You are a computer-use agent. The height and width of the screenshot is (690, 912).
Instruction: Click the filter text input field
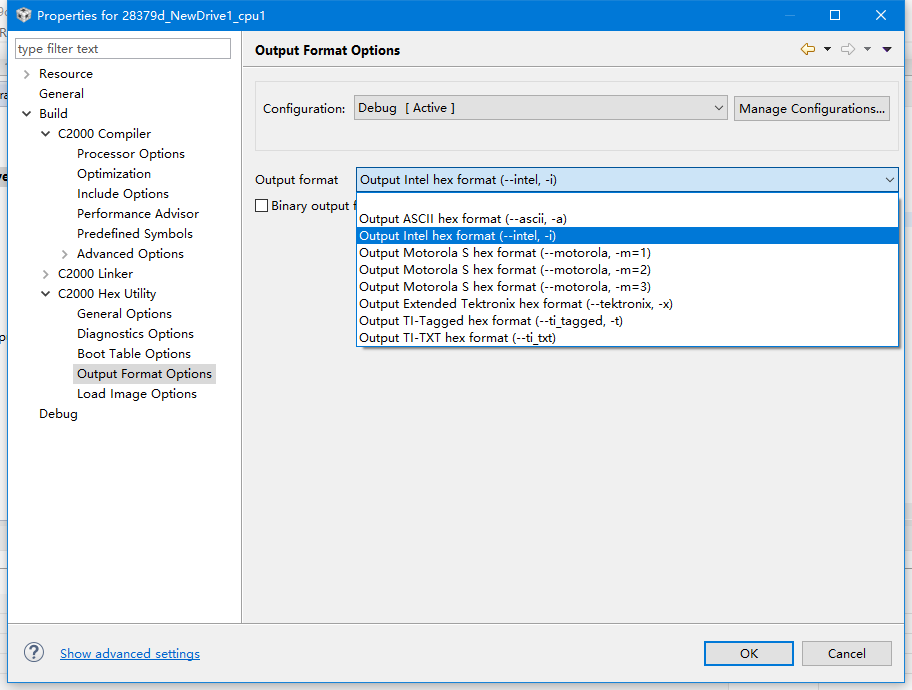tap(123, 49)
